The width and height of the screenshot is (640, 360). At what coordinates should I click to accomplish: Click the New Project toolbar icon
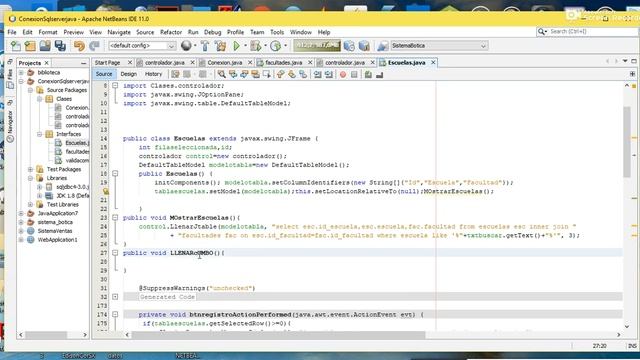click(x=30, y=46)
